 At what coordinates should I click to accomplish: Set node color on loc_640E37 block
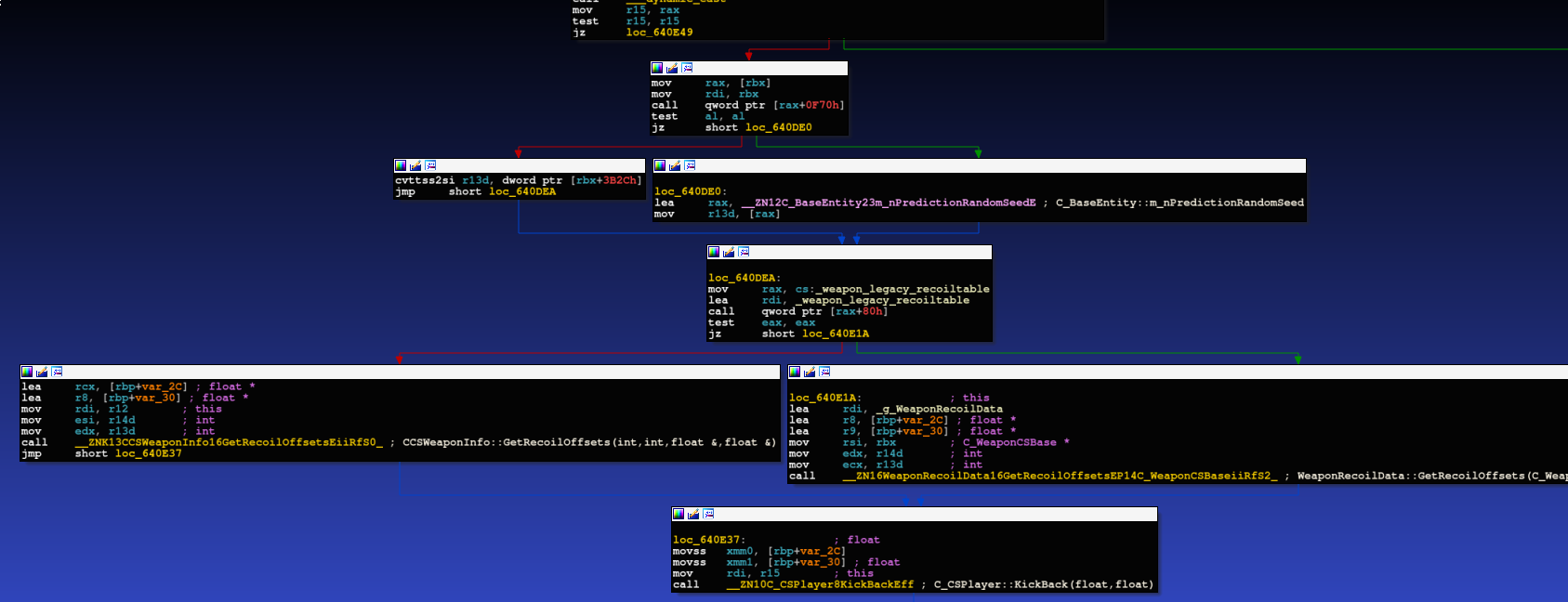click(679, 514)
